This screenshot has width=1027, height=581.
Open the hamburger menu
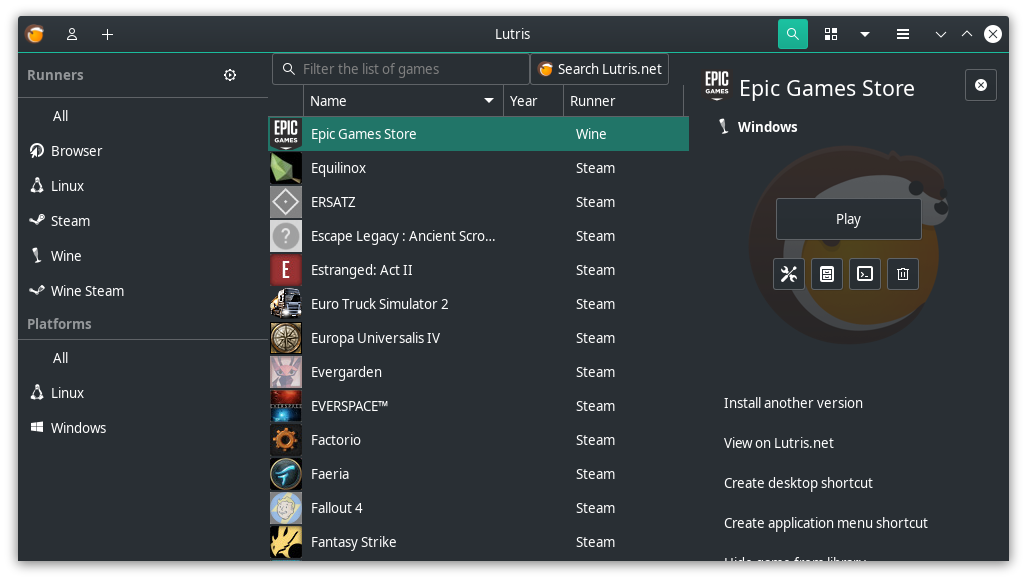click(903, 34)
